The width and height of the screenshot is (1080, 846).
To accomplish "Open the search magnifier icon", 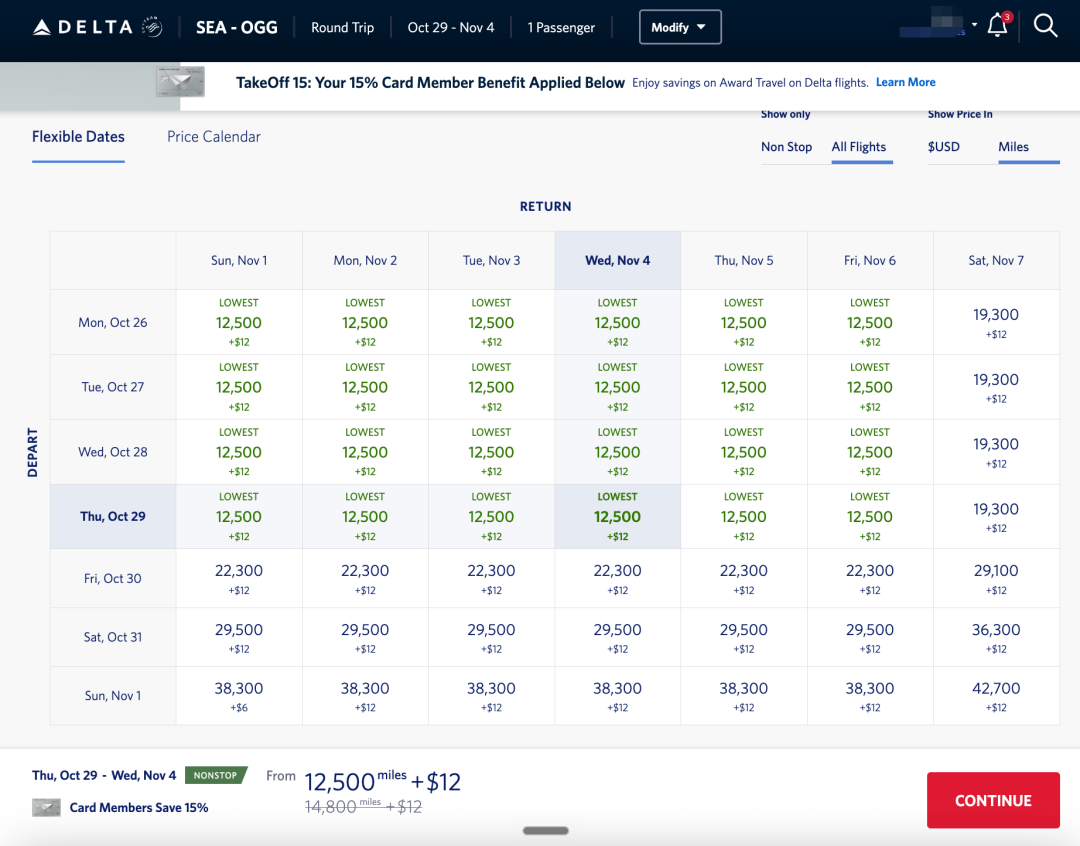I will point(1045,26).
